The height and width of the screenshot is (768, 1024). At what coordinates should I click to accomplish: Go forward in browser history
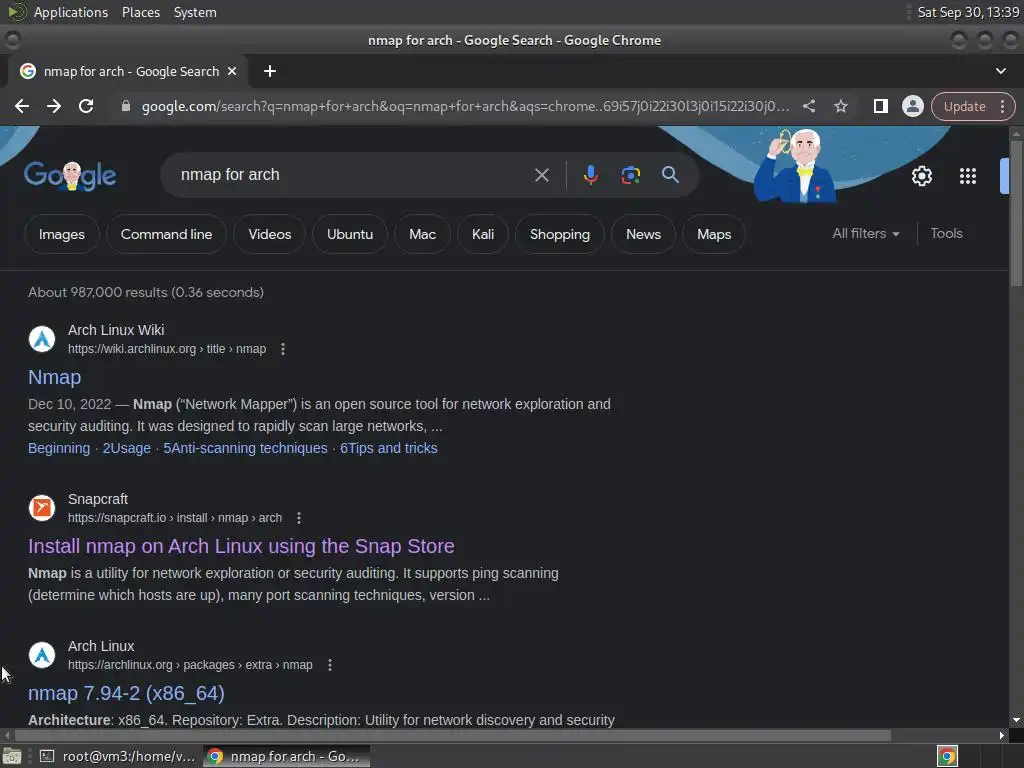tap(54, 106)
